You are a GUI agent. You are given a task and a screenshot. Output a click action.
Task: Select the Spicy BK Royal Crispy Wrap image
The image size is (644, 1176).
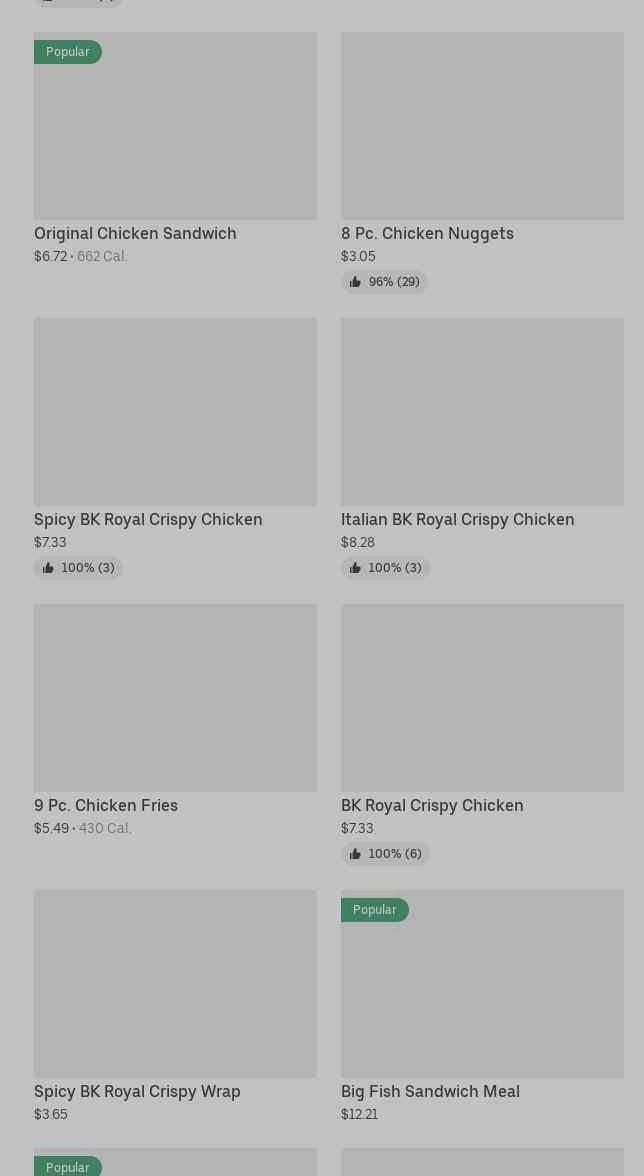click(175, 984)
